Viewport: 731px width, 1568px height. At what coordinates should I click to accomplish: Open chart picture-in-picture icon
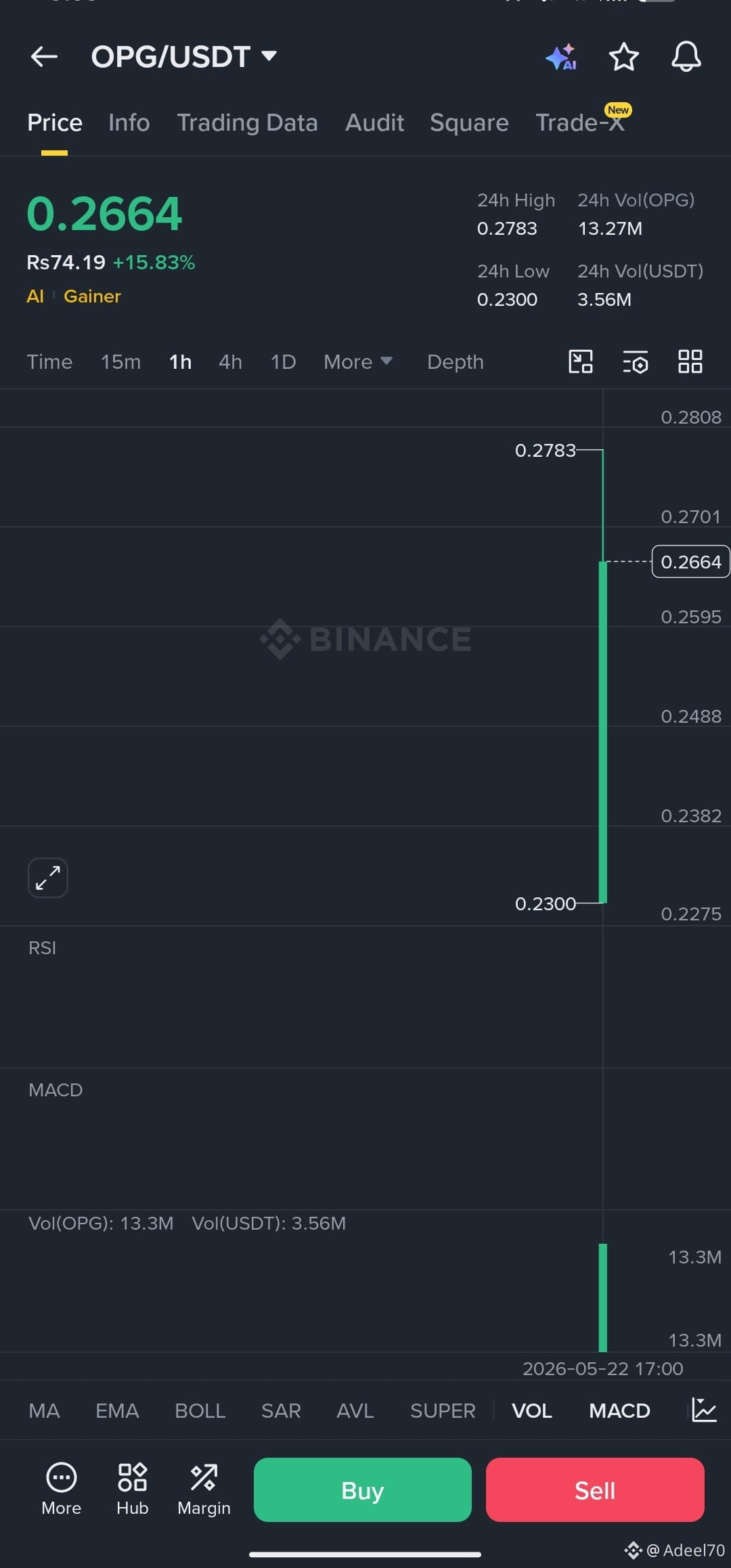(x=581, y=361)
